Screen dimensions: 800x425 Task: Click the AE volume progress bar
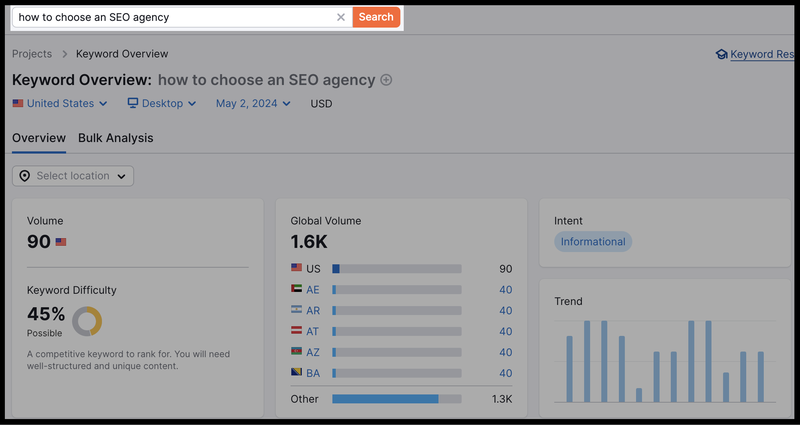pos(397,290)
